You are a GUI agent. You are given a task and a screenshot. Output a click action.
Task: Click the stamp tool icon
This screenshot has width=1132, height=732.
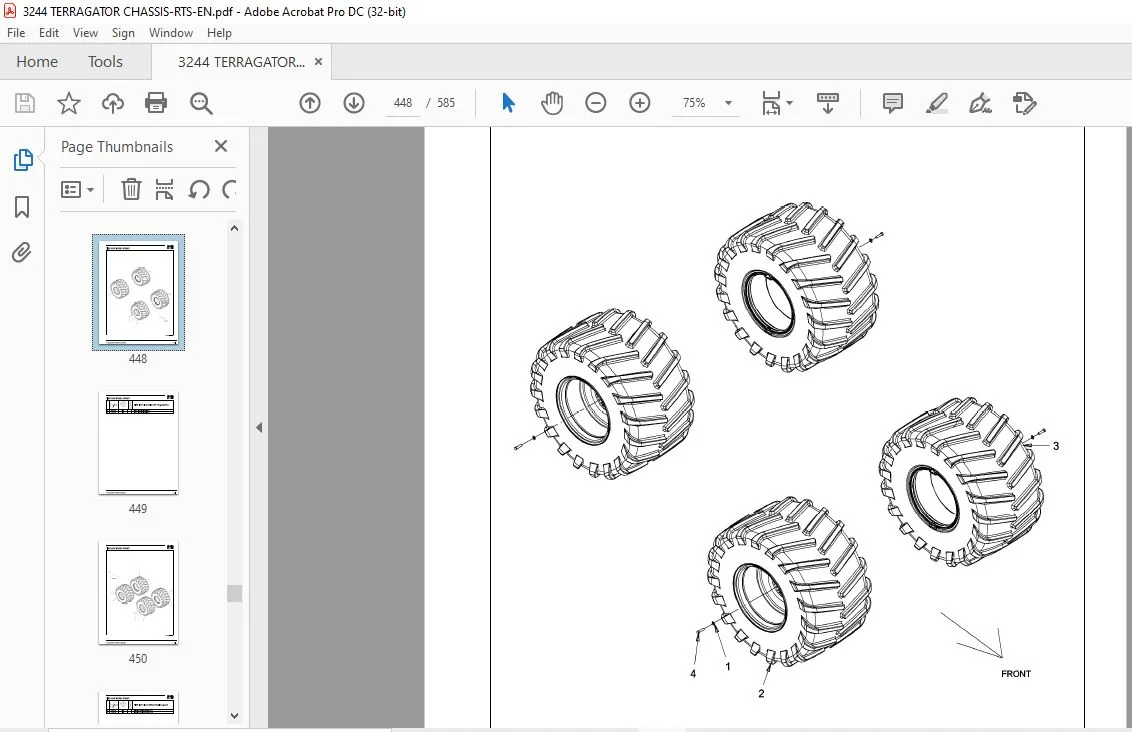[x=1024, y=103]
